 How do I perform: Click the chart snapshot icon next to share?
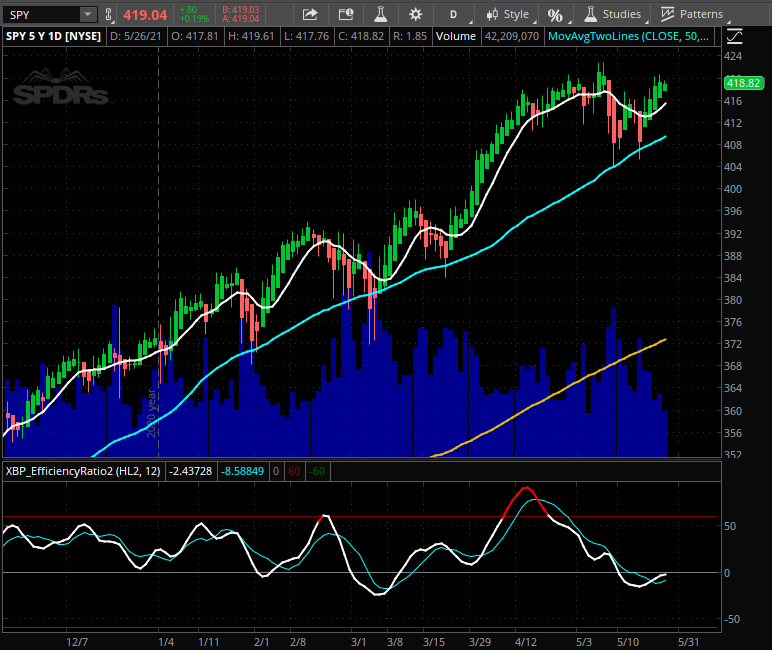[x=345, y=15]
